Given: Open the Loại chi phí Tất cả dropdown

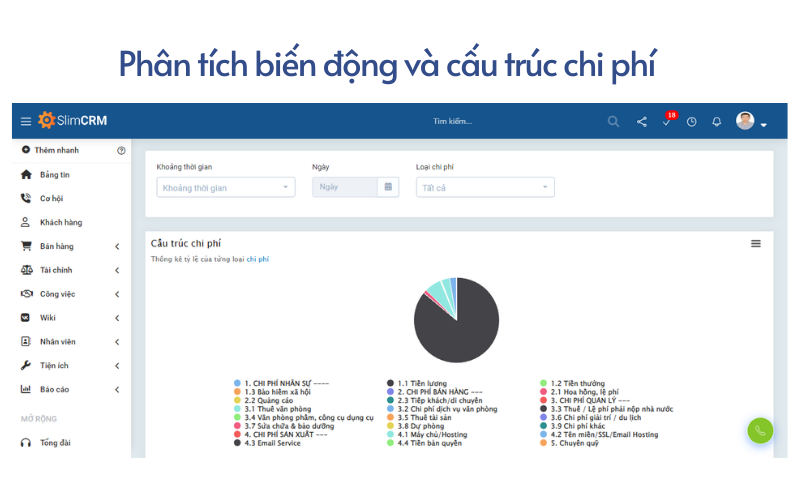Looking at the screenshot, I should pyautogui.click(x=485, y=187).
